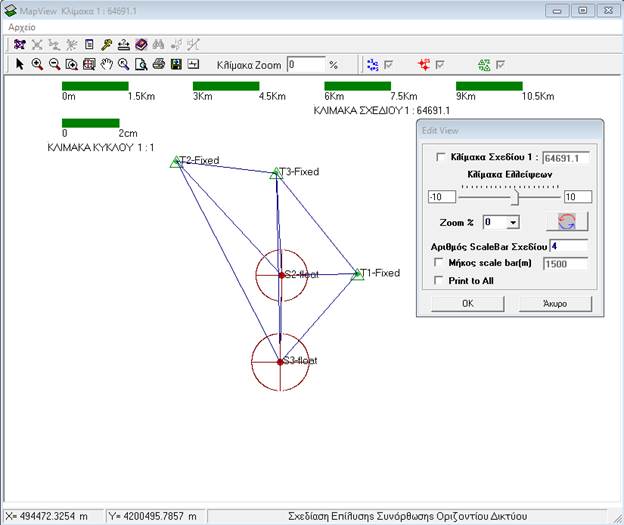Click the printer icon in toolbar
The width and height of the screenshot is (624, 525).
159,64
